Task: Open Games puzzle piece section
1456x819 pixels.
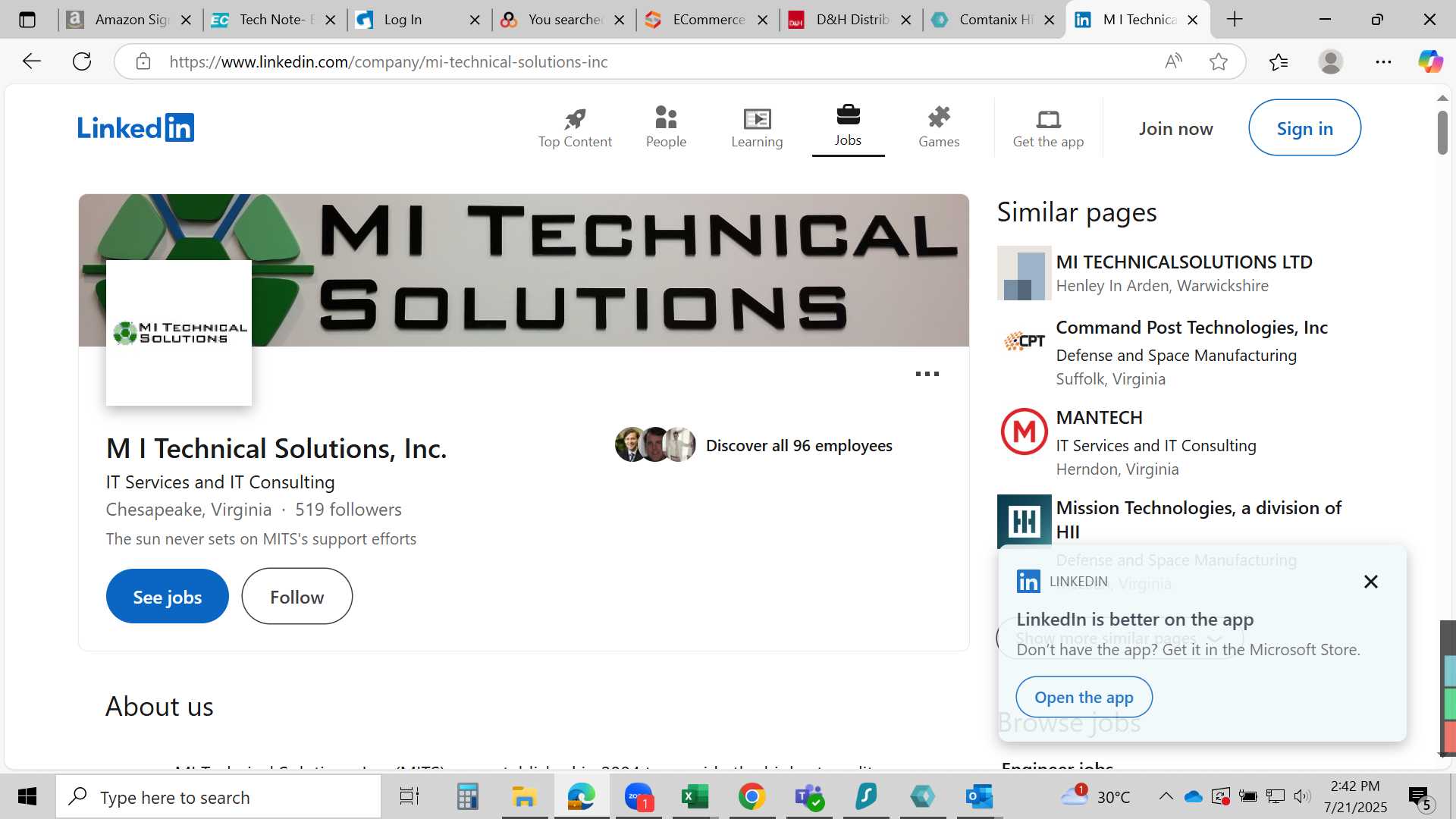Action: 939,127
